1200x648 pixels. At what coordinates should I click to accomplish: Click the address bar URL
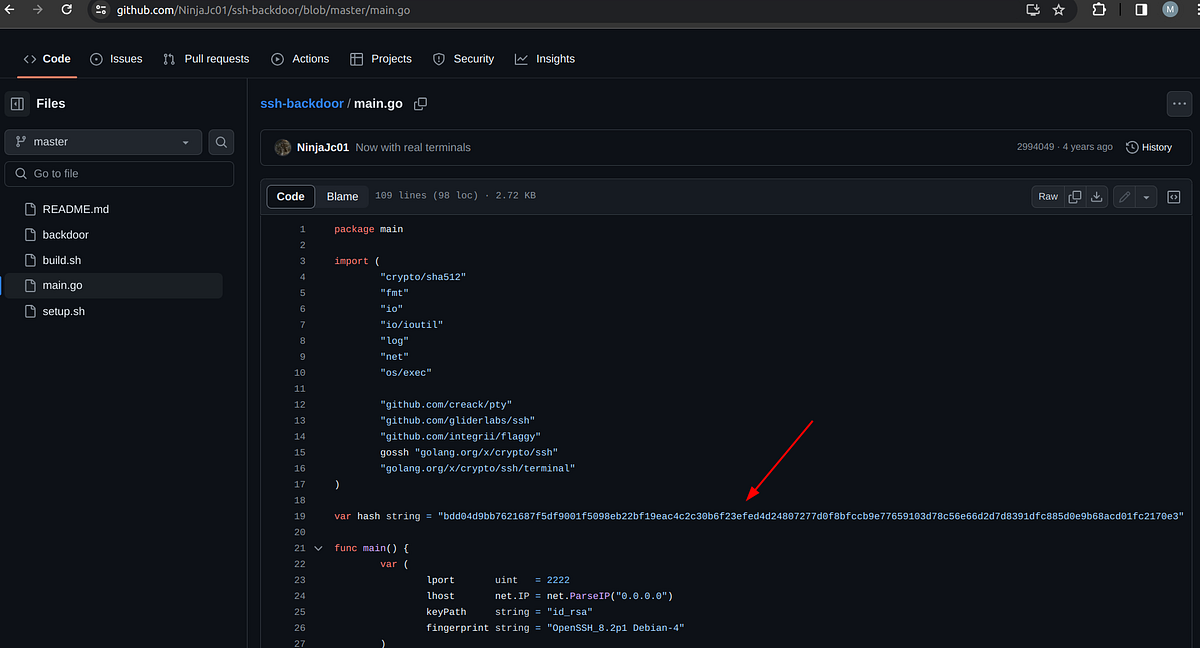click(x=263, y=10)
